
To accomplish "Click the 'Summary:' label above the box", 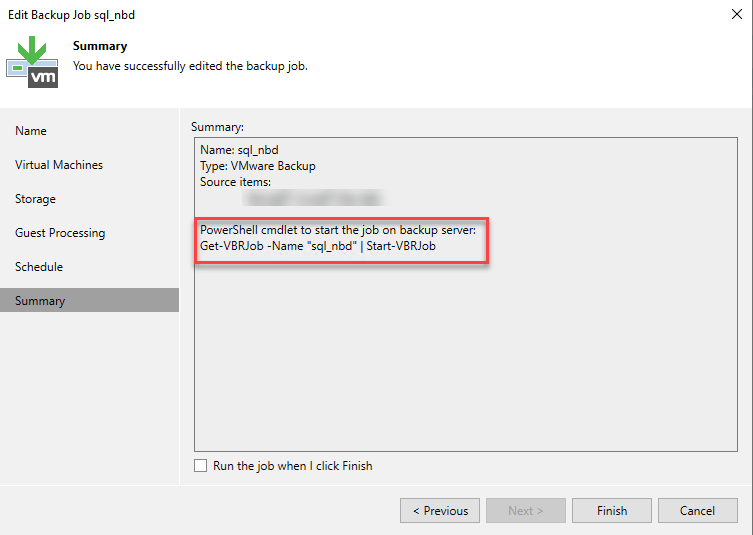I will click(x=218, y=127).
